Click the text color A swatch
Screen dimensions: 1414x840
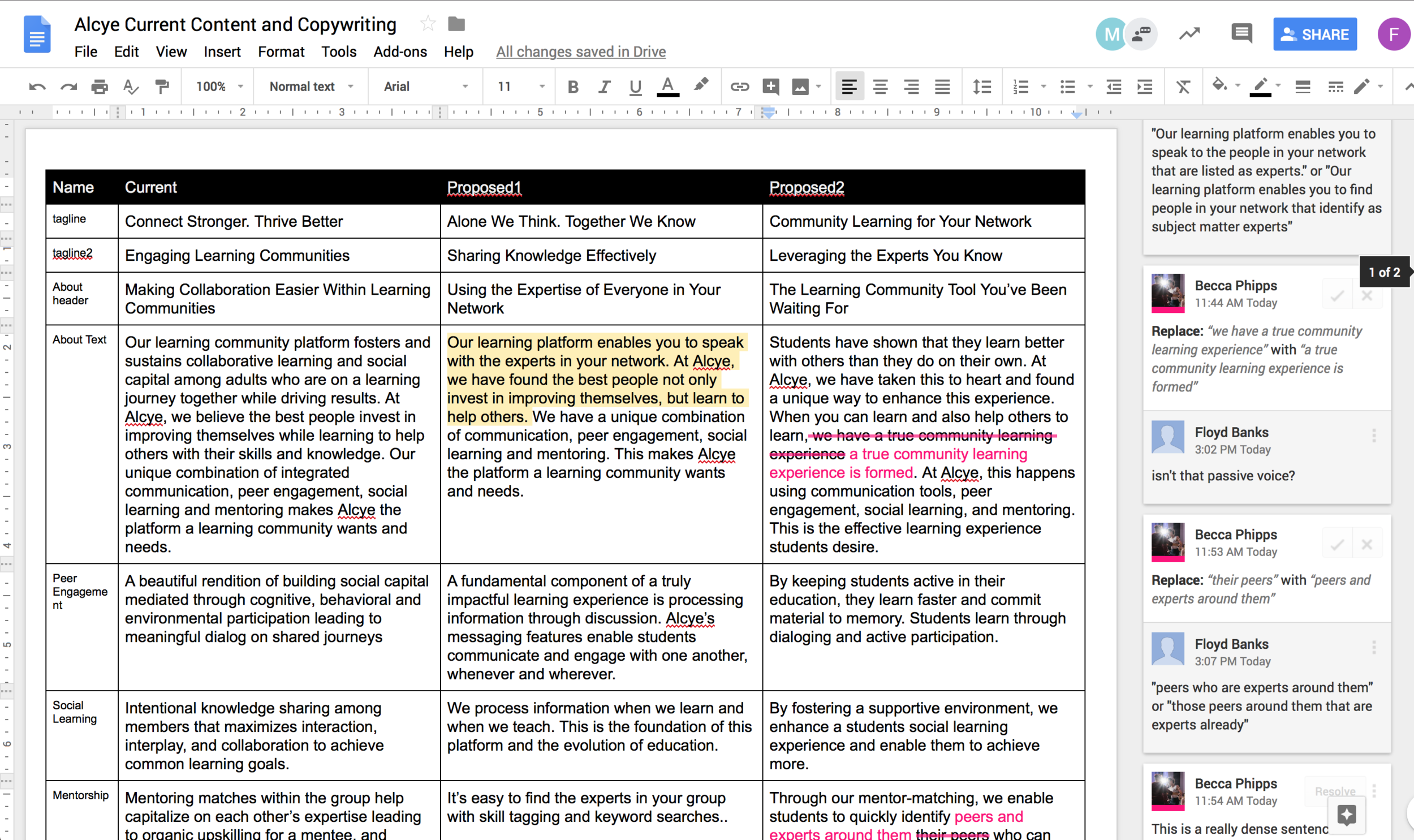click(x=667, y=87)
